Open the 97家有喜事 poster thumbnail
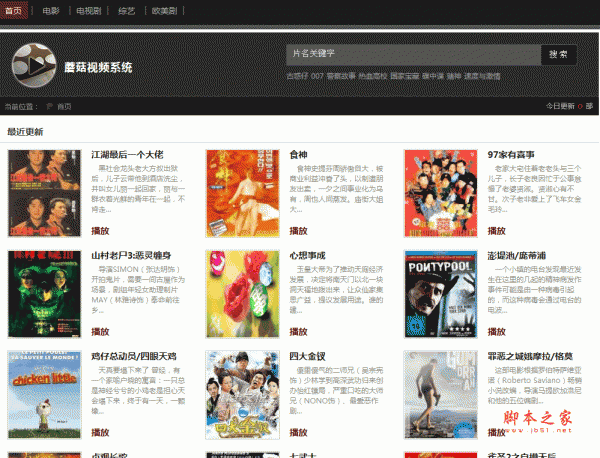600x458 pixels. pyautogui.click(x=441, y=193)
